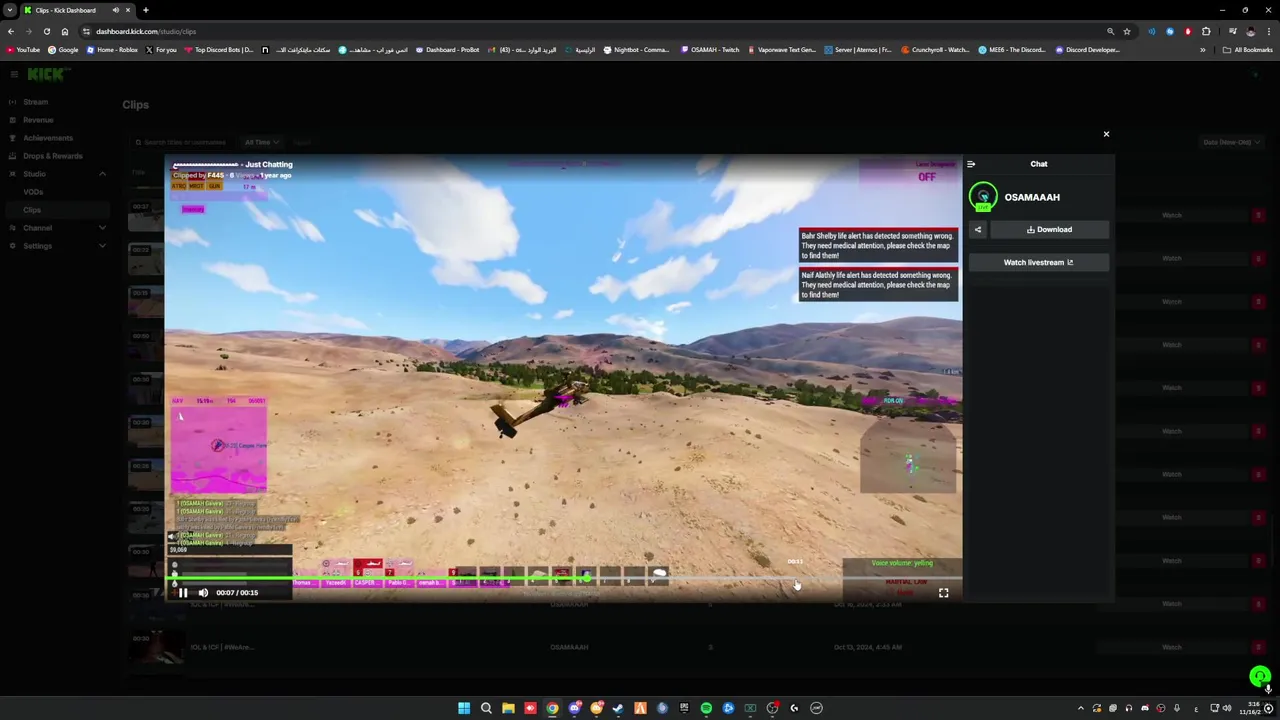Open VODs under Studio

pos(33,192)
